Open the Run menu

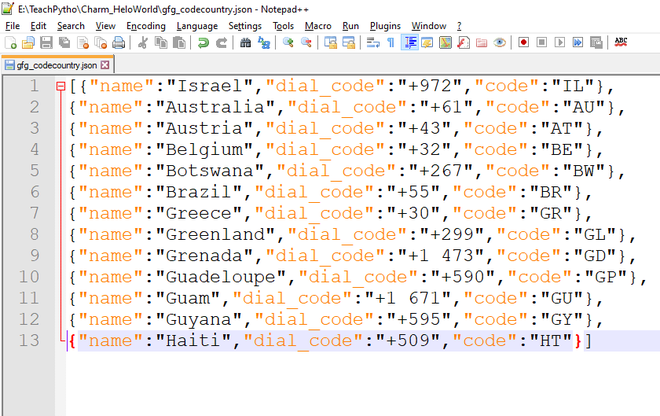[x=351, y=26]
